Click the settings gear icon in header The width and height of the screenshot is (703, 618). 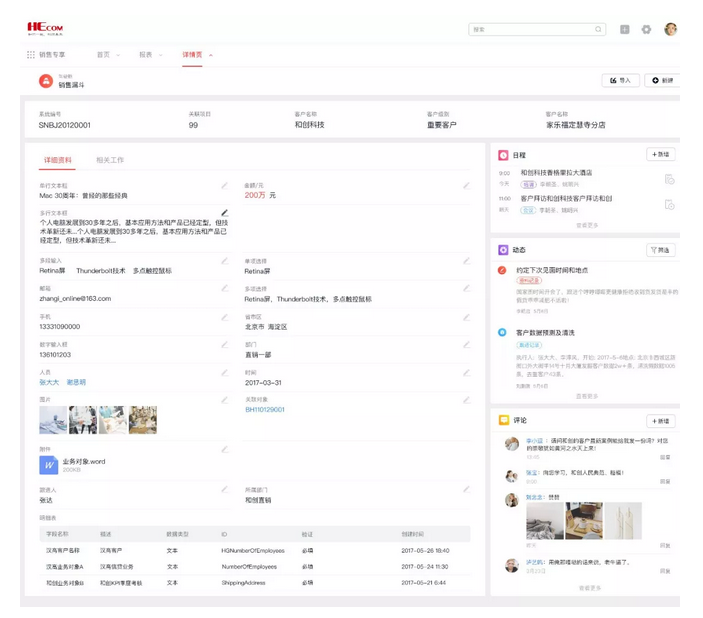click(646, 30)
